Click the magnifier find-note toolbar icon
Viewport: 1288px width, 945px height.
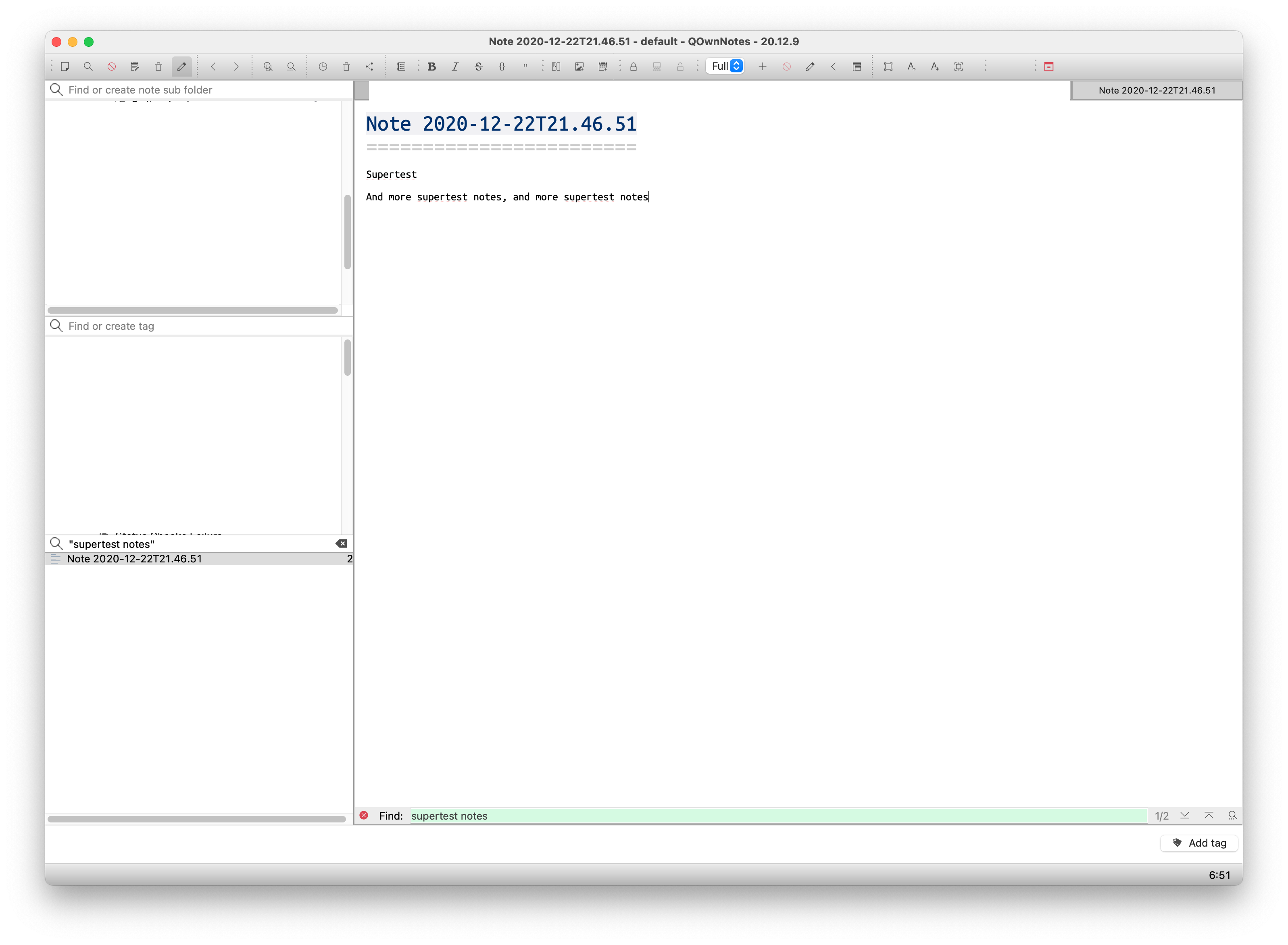[x=88, y=67]
